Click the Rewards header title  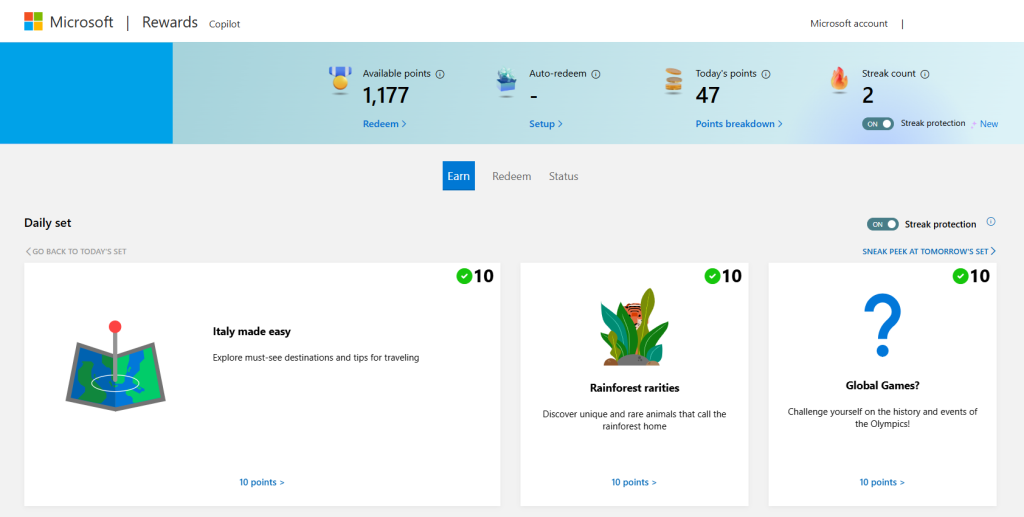click(x=170, y=22)
